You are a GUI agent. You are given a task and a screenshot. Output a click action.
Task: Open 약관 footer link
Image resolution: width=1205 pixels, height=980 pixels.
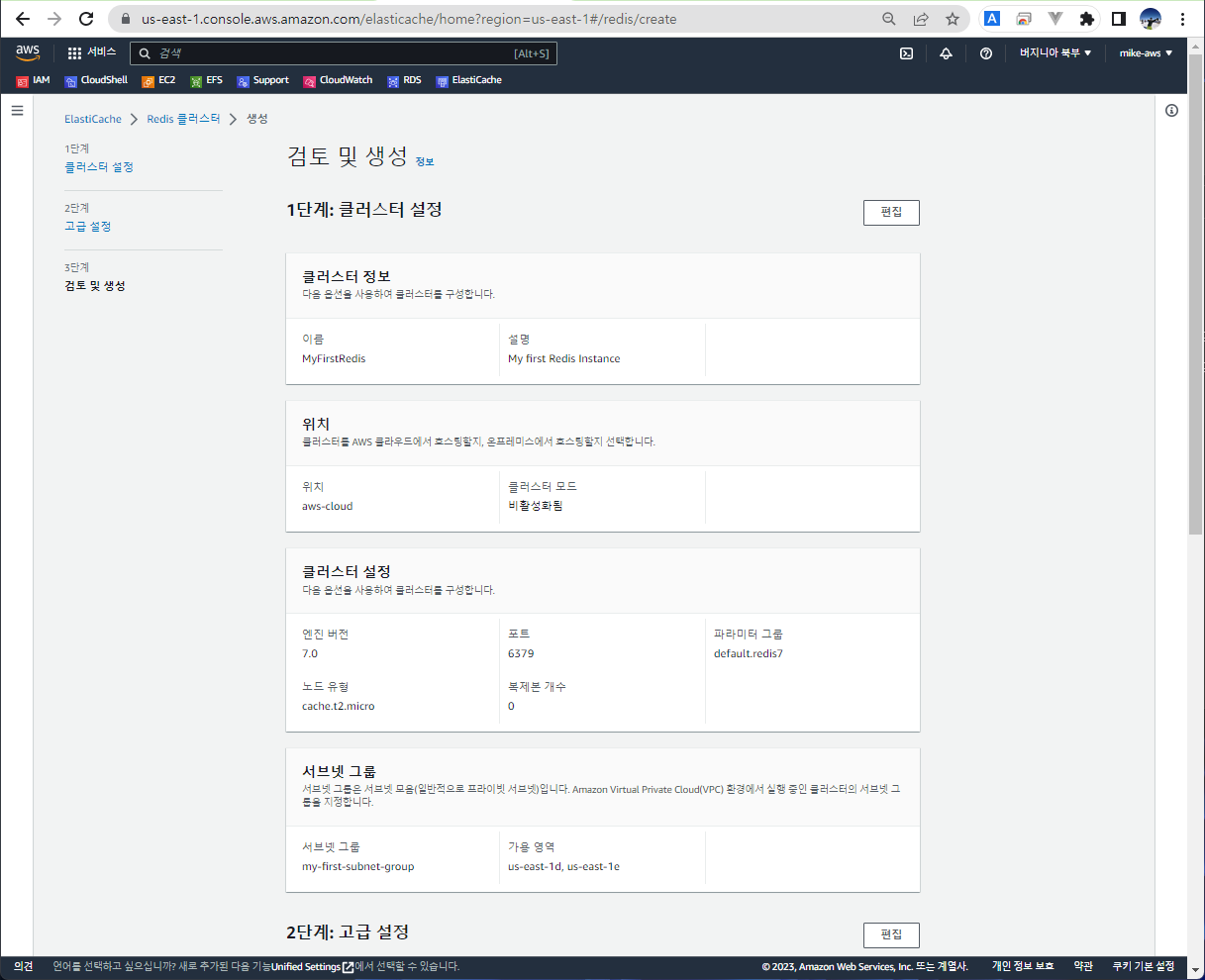1083,967
